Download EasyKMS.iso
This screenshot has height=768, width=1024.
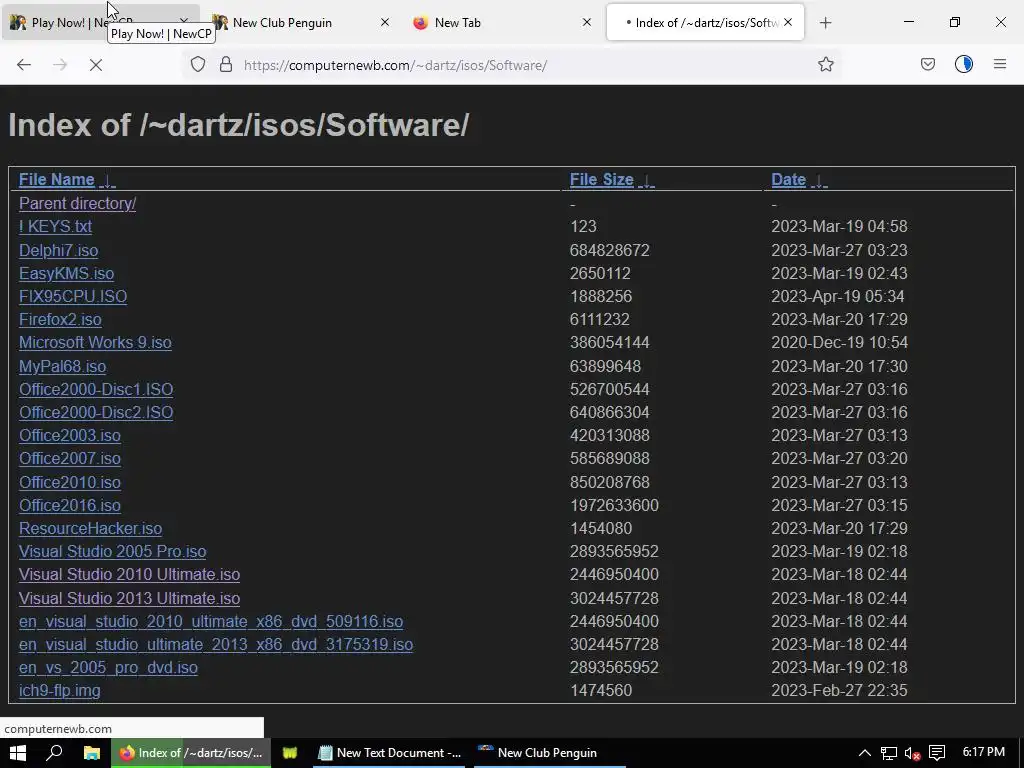[x=66, y=273]
